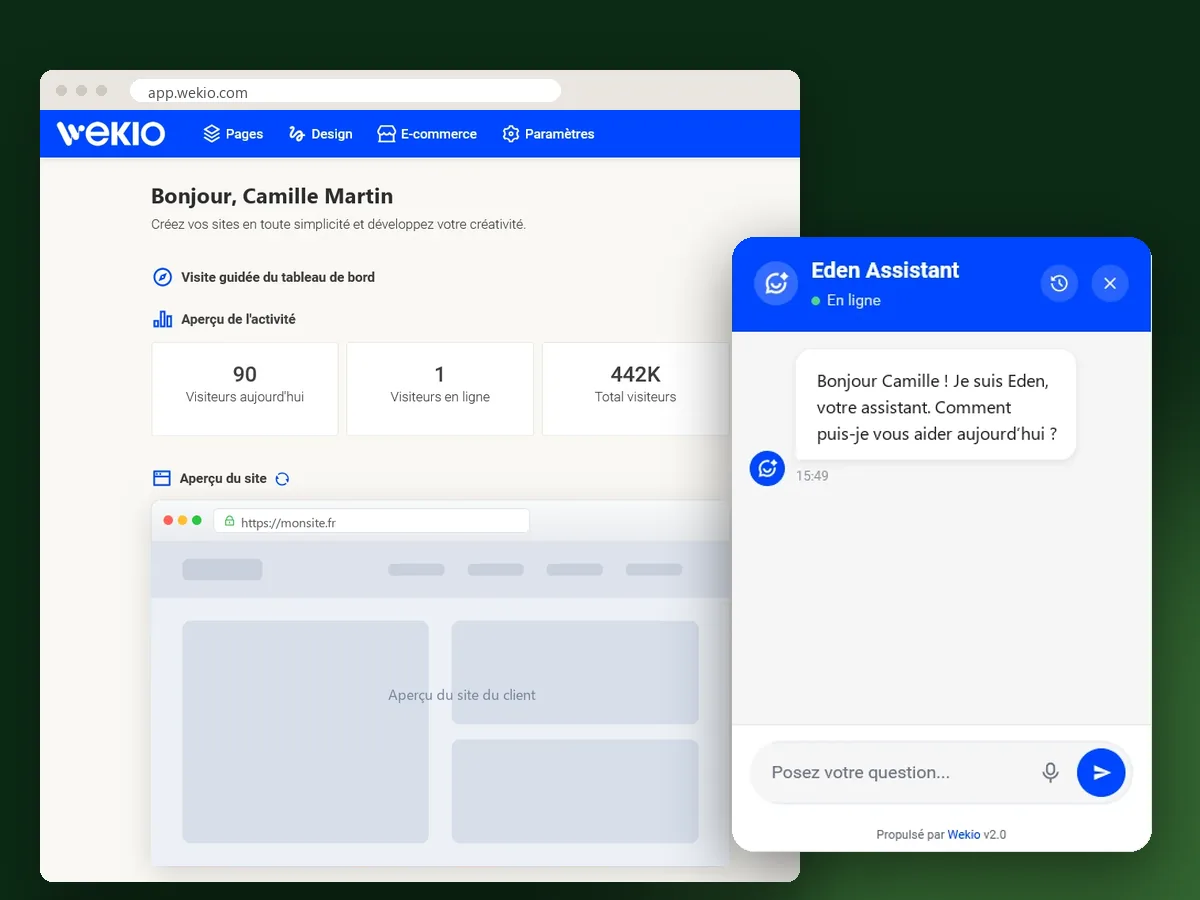Click the Eden avatar beside the message
The height and width of the screenshot is (900, 1200).
point(767,468)
